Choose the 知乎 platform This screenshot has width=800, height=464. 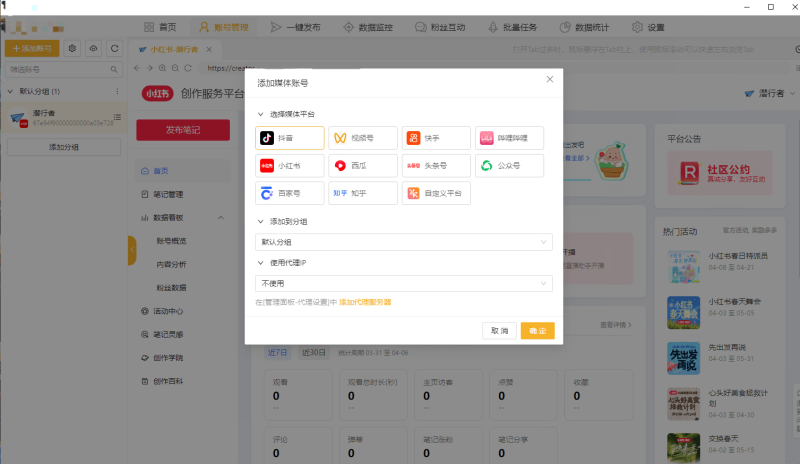tap(363, 193)
